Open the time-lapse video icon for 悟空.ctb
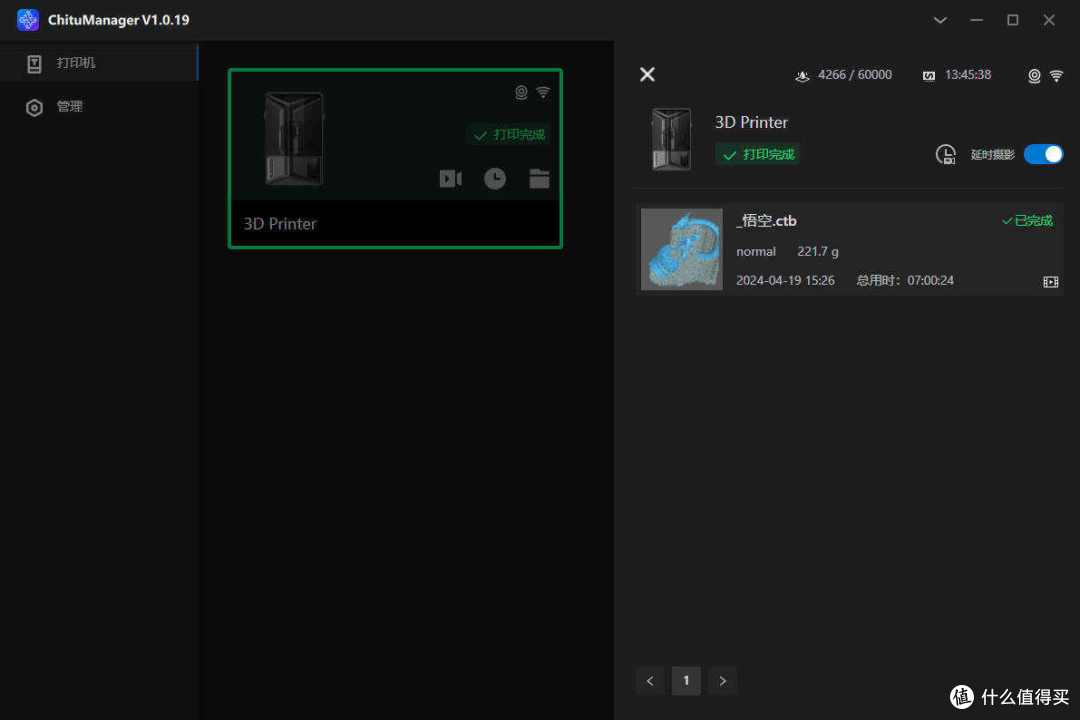The width and height of the screenshot is (1080, 720). 1050,282
